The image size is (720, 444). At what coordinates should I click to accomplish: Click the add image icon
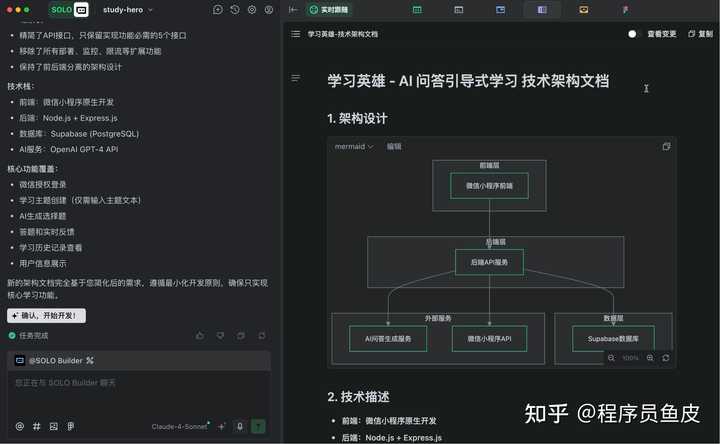coord(54,427)
